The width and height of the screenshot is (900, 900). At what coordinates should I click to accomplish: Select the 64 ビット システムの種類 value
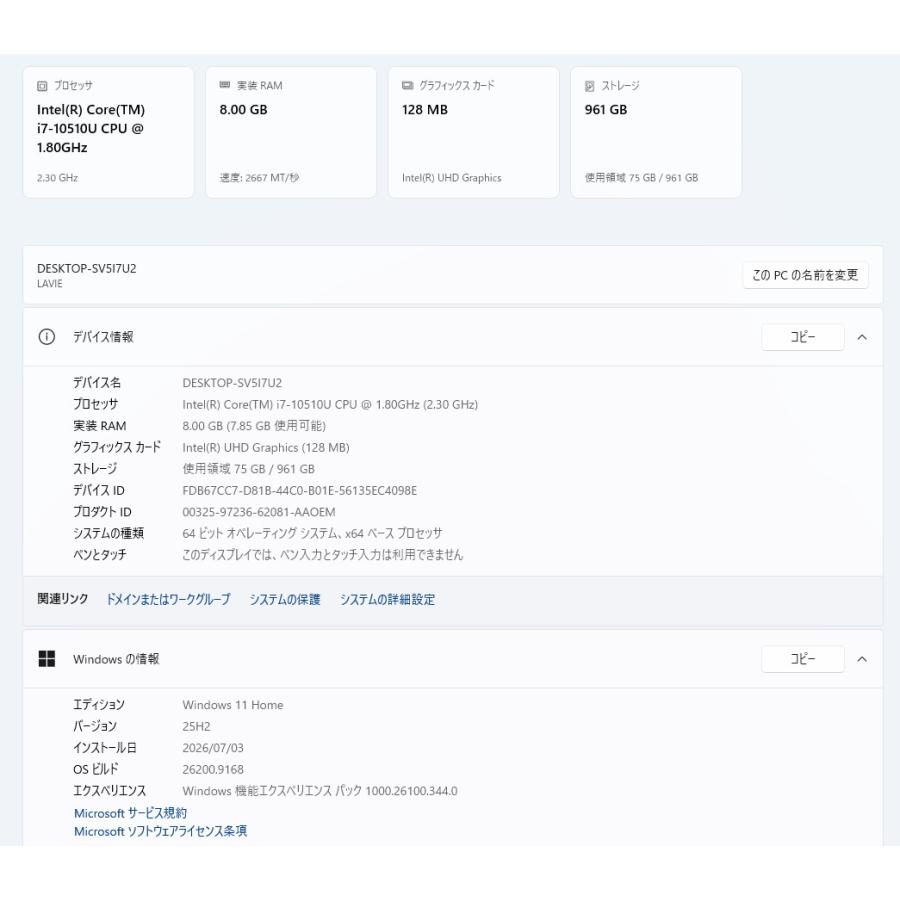pos(312,534)
